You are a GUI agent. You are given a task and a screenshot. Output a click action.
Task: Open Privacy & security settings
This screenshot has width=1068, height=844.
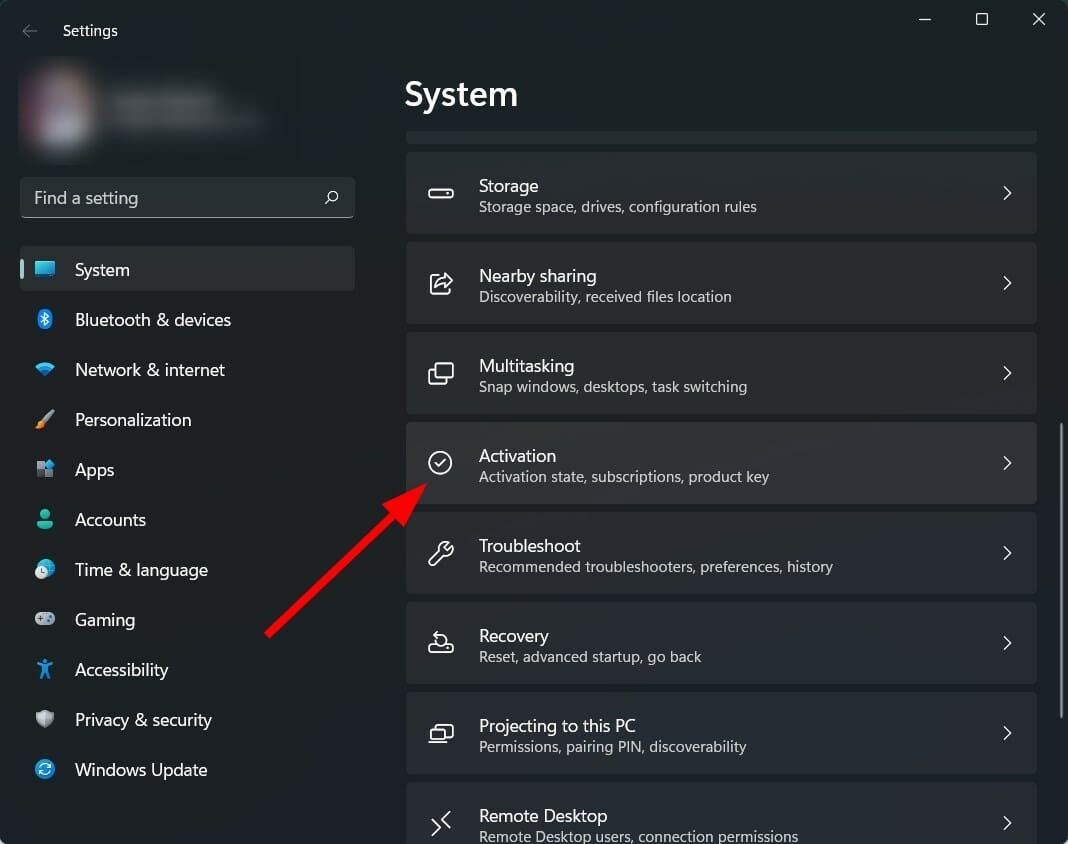142,720
